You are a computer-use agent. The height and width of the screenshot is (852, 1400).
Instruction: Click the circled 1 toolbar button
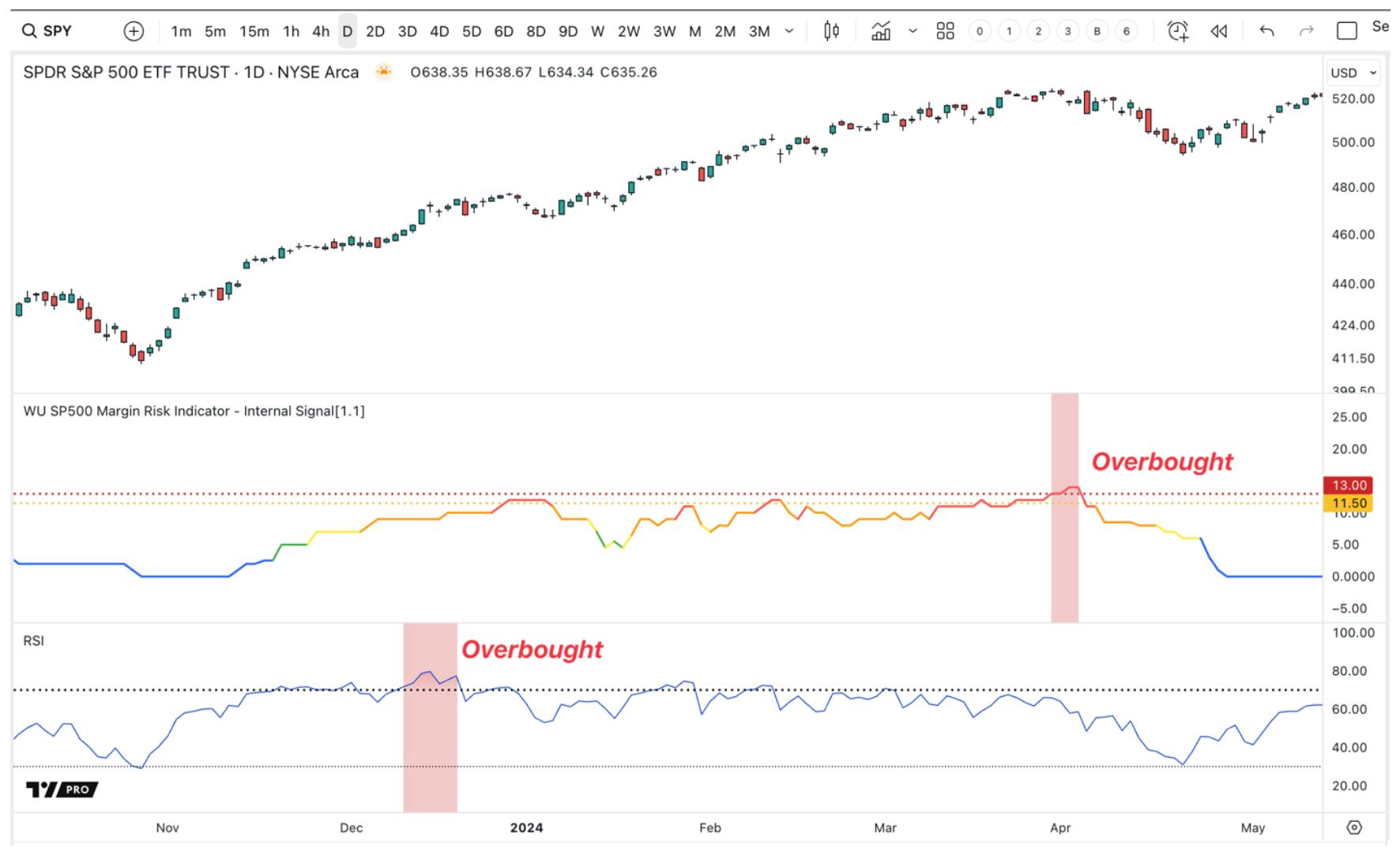[1009, 31]
